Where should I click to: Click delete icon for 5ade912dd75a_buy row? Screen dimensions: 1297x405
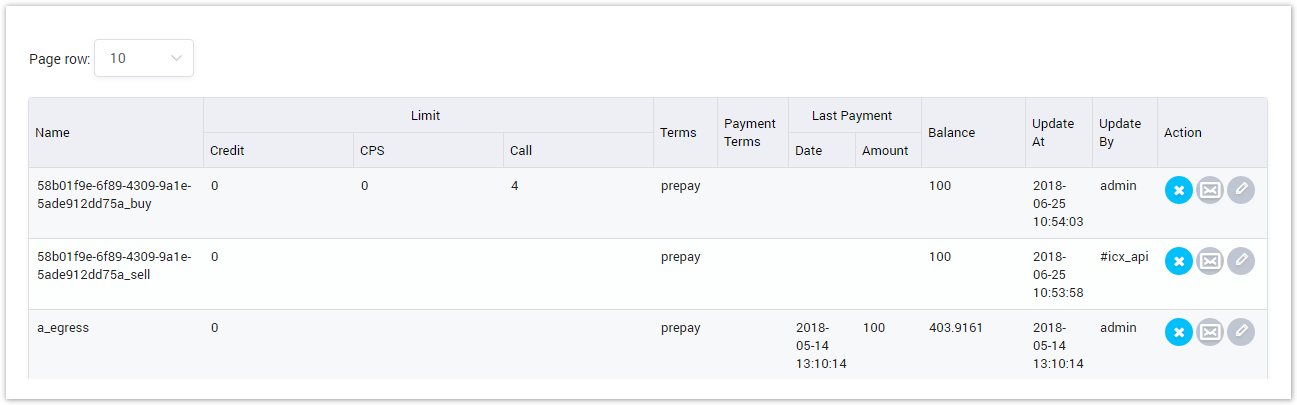(x=1178, y=190)
